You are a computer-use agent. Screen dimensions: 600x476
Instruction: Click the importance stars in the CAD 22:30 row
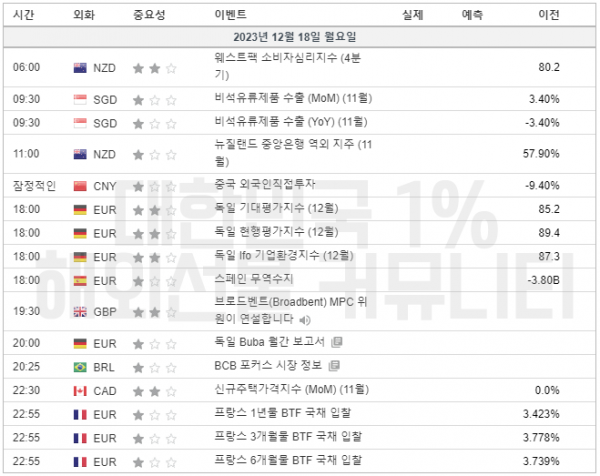(155, 391)
